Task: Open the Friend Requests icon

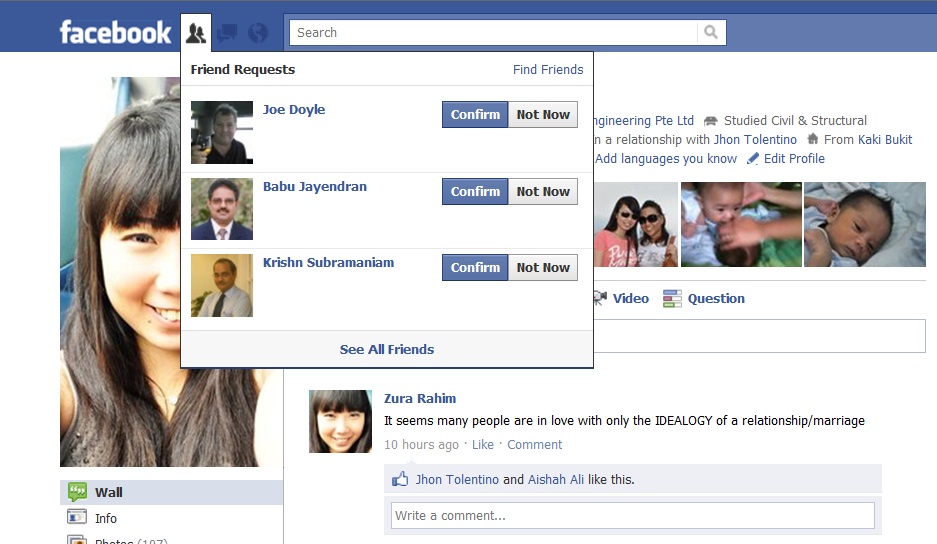Action: (196, 33)
